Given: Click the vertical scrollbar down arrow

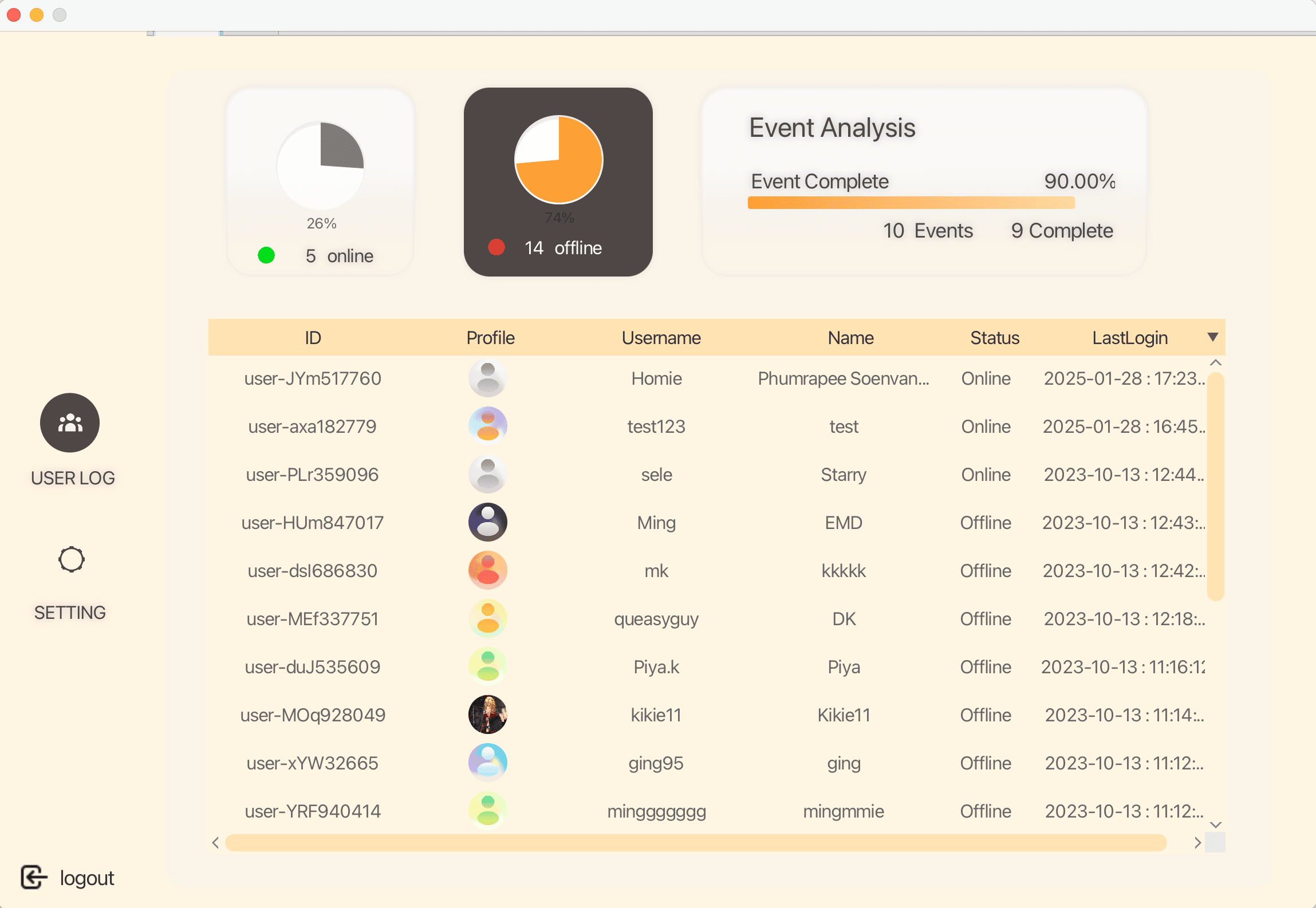Looking at the screenshot, I should pos(1216,825).
